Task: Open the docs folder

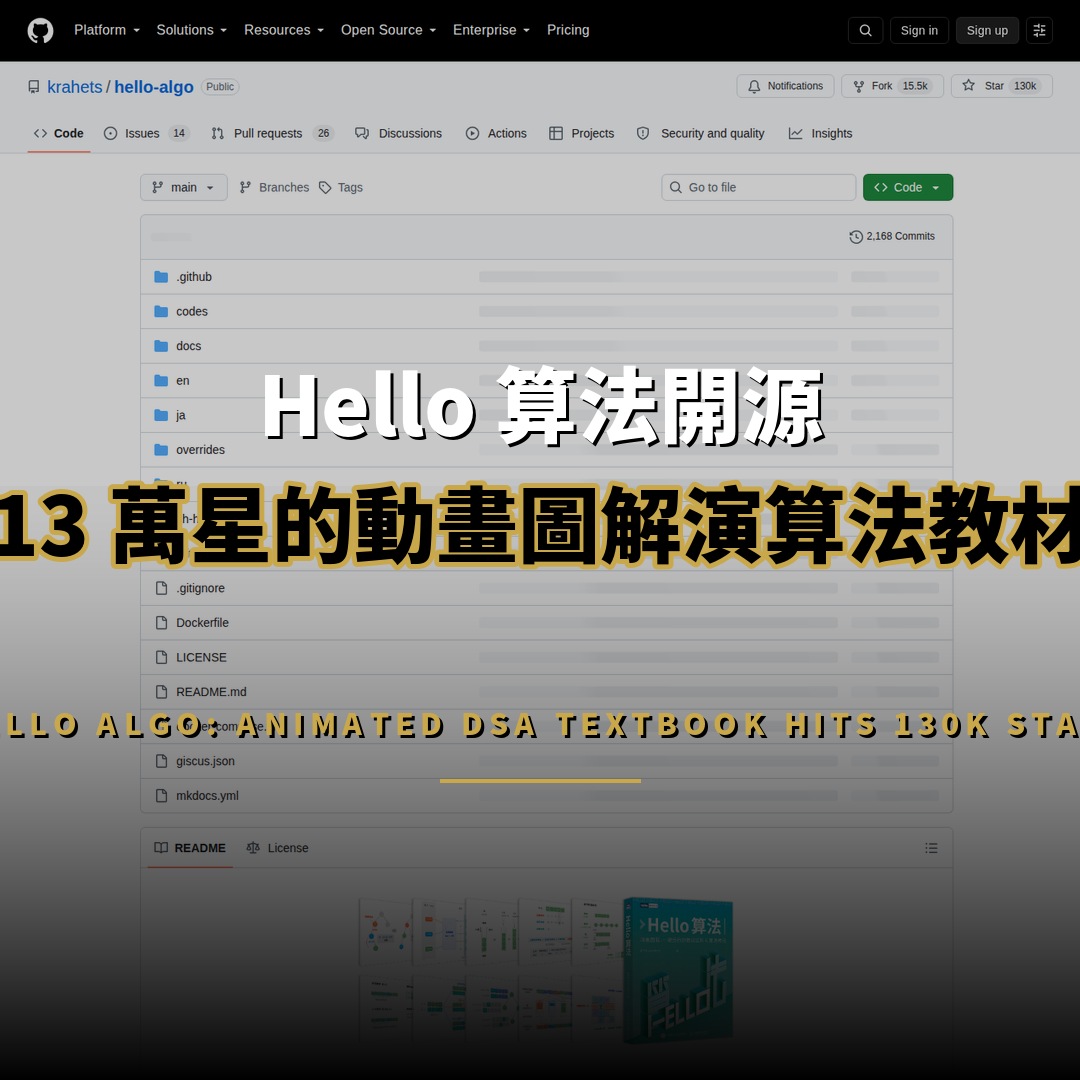Action: (x=188, y=346)
